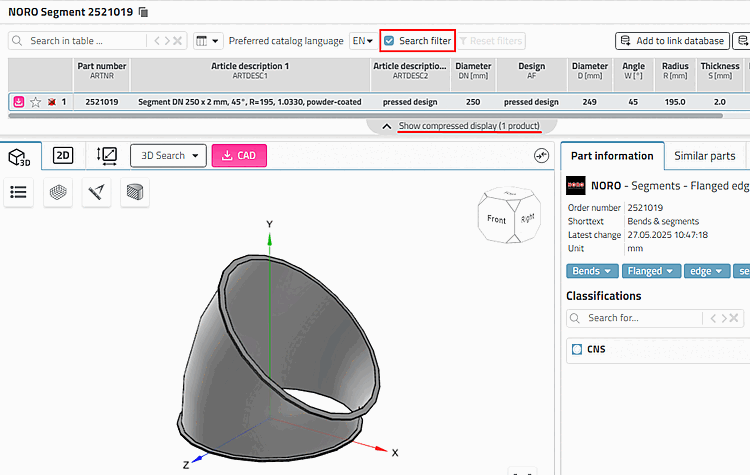
Task: Mark row 1 as favorite with star
Action: click(35, 102)
